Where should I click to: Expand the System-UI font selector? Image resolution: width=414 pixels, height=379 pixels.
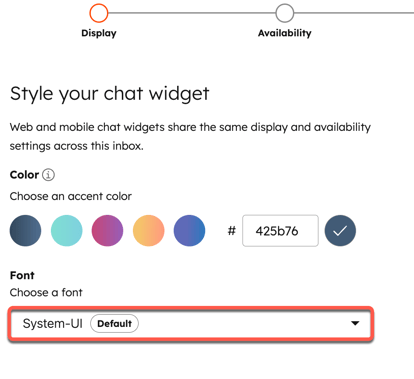click(191, 324)
